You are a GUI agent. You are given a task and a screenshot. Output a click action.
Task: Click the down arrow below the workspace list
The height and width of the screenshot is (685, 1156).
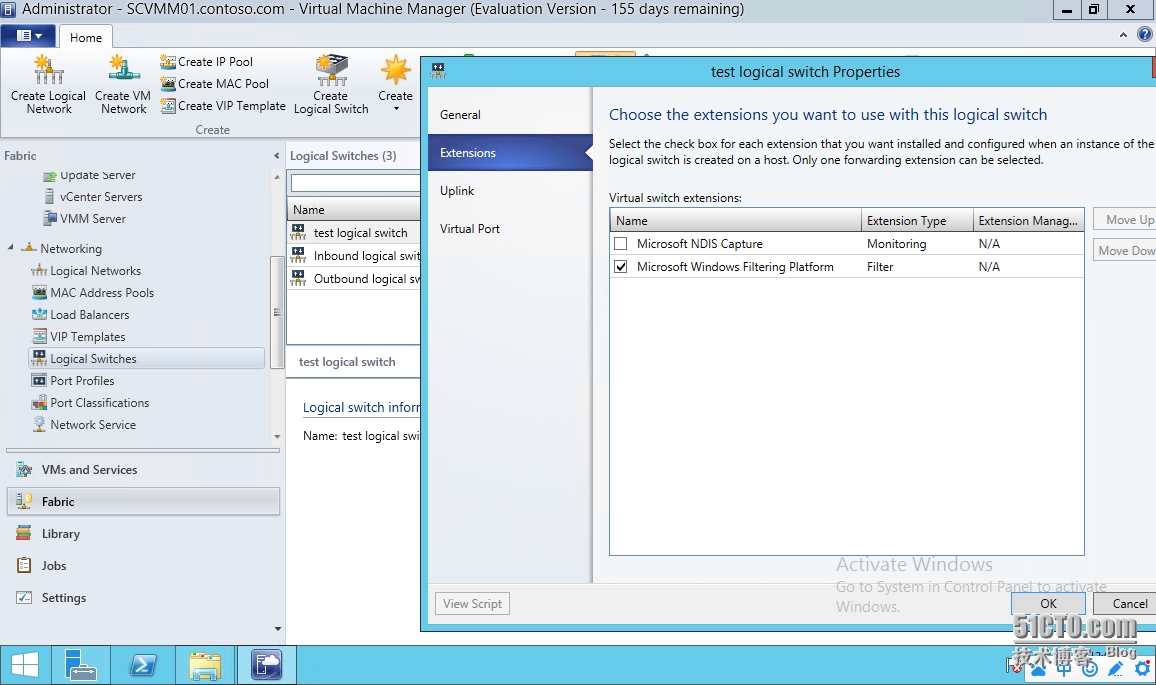pos(278,629)
